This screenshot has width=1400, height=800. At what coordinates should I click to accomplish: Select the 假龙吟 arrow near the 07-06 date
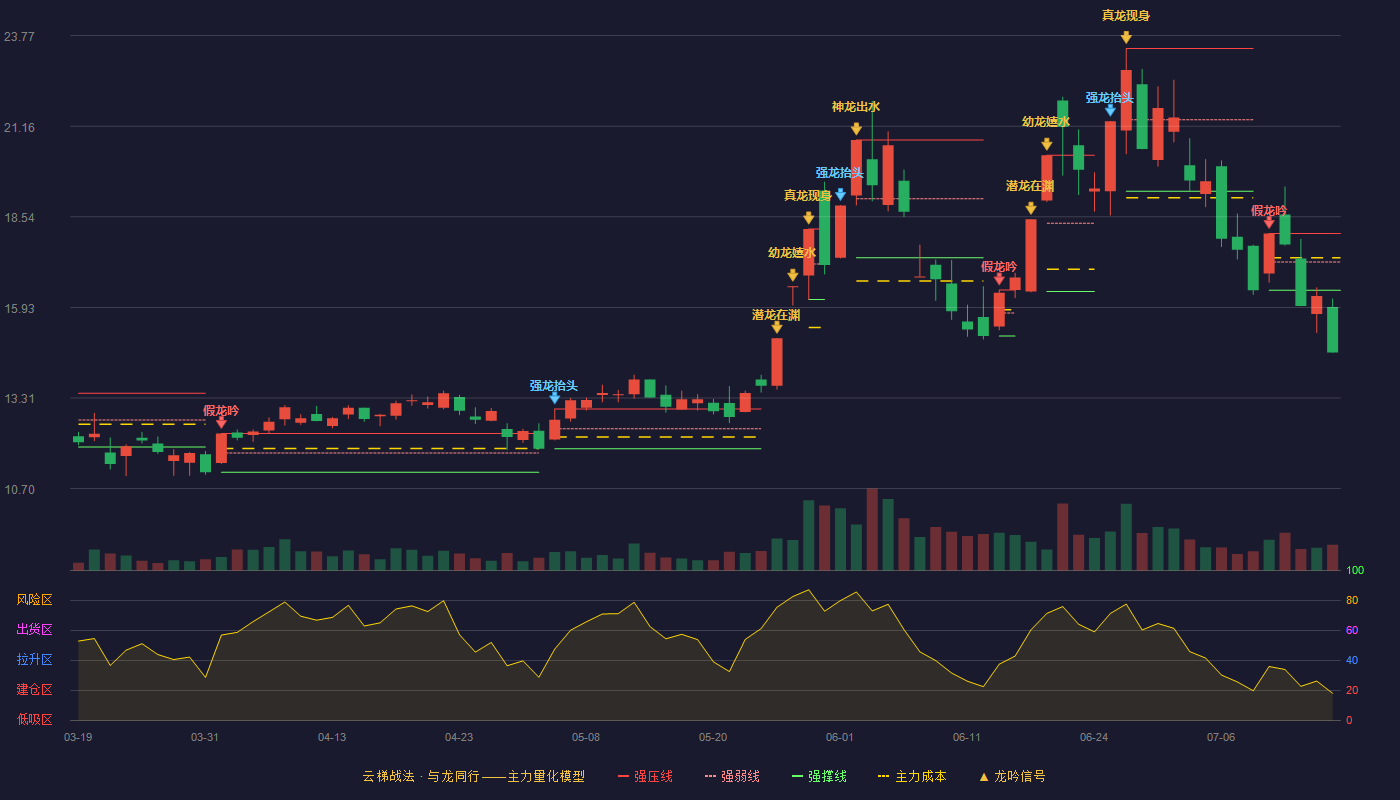[x=1269, y=223]
